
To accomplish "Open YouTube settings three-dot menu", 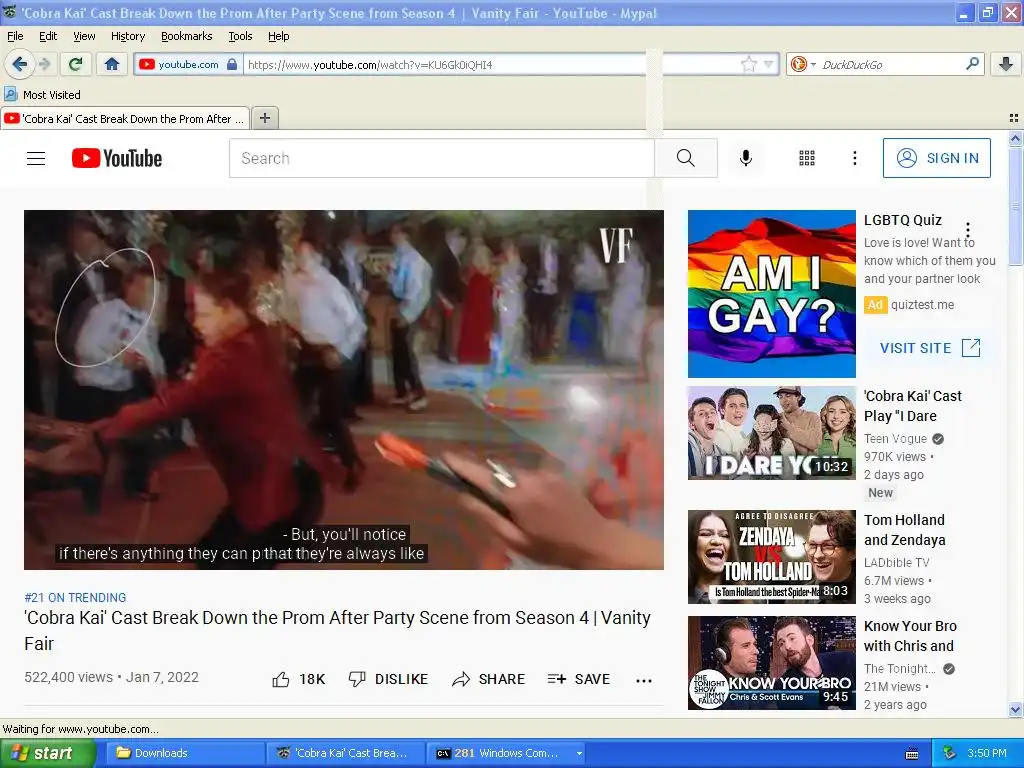I will [855, 158].
